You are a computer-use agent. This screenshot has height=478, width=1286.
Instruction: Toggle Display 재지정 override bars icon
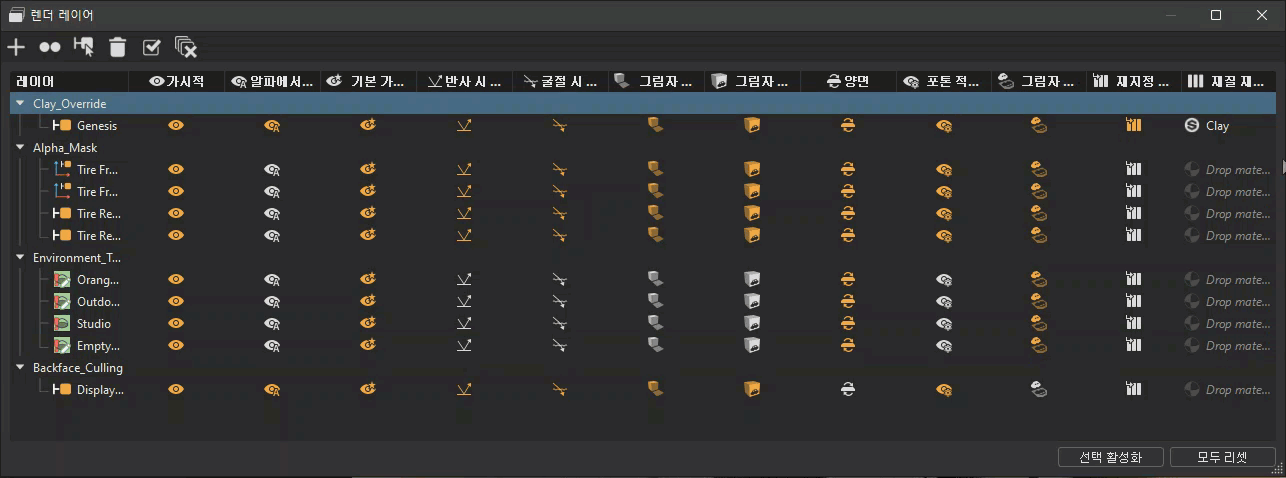pos(1133,390)
